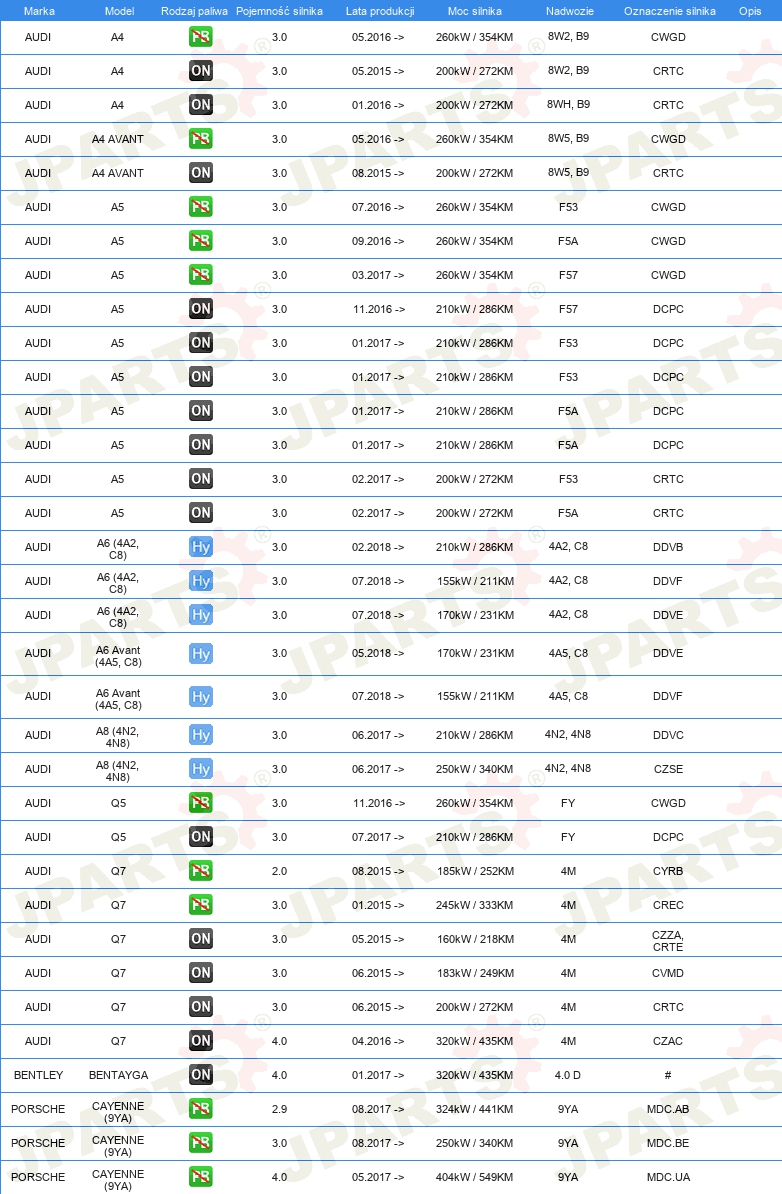Click Hy icon in A6 (4A2, C8) DDVE row
This screenshot has width=782, height=1194.
tap(201, 615)
